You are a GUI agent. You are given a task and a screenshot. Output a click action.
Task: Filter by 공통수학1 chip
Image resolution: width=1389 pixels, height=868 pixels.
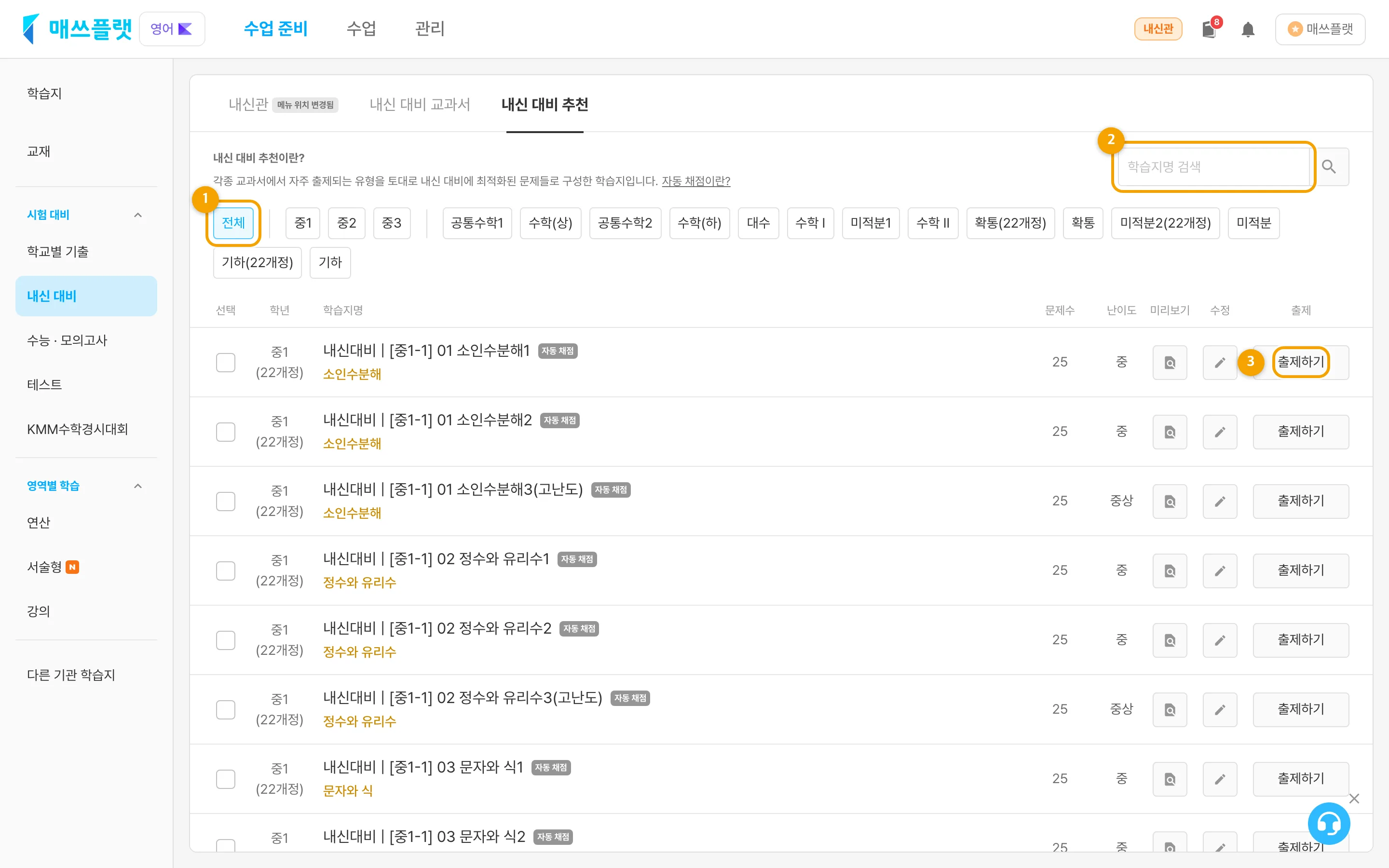click(477, 223)
